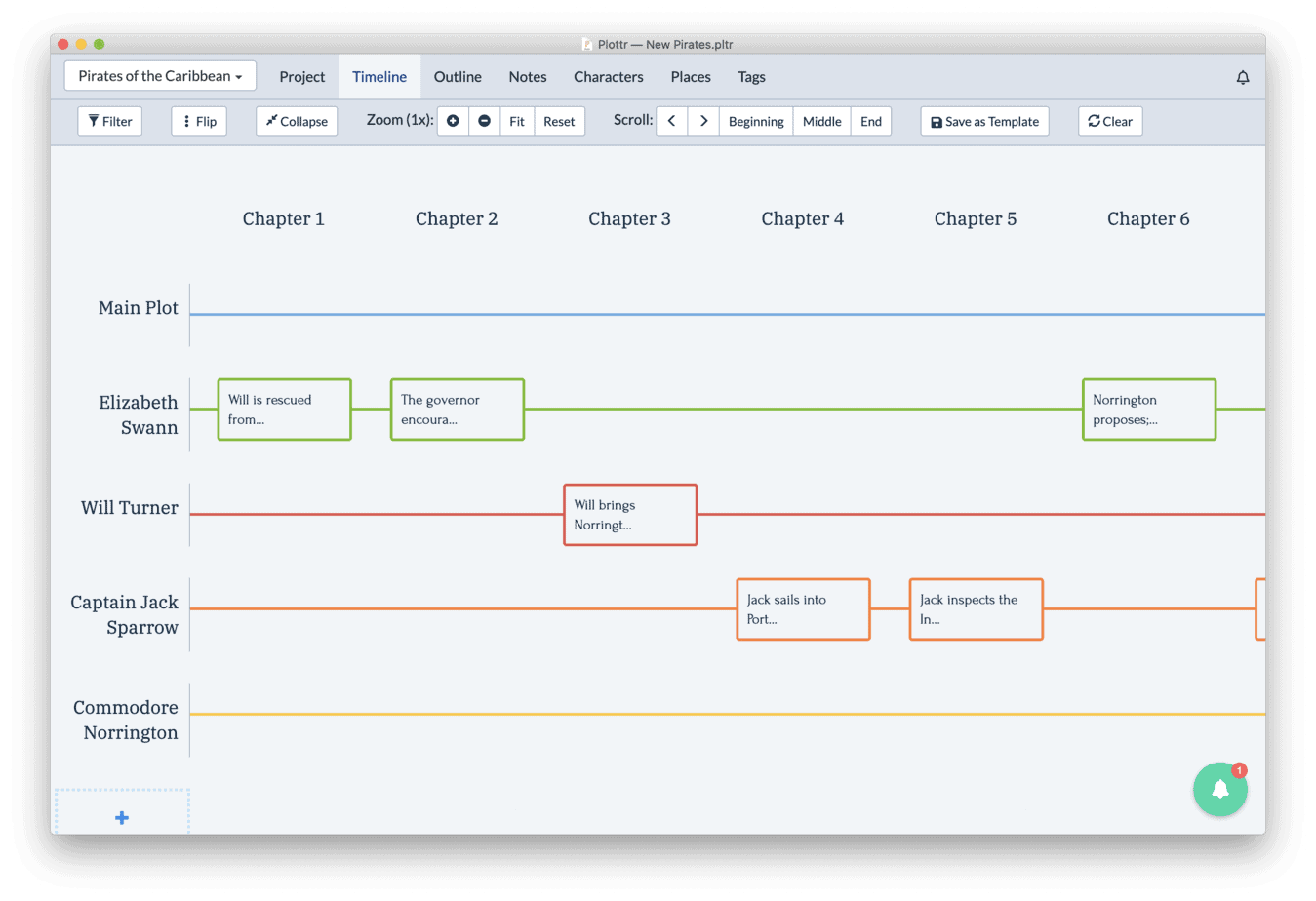Click the Commodore Norrington plotline label
The height and width of the screenshot is (901, 1316).
tap(126, 721)
